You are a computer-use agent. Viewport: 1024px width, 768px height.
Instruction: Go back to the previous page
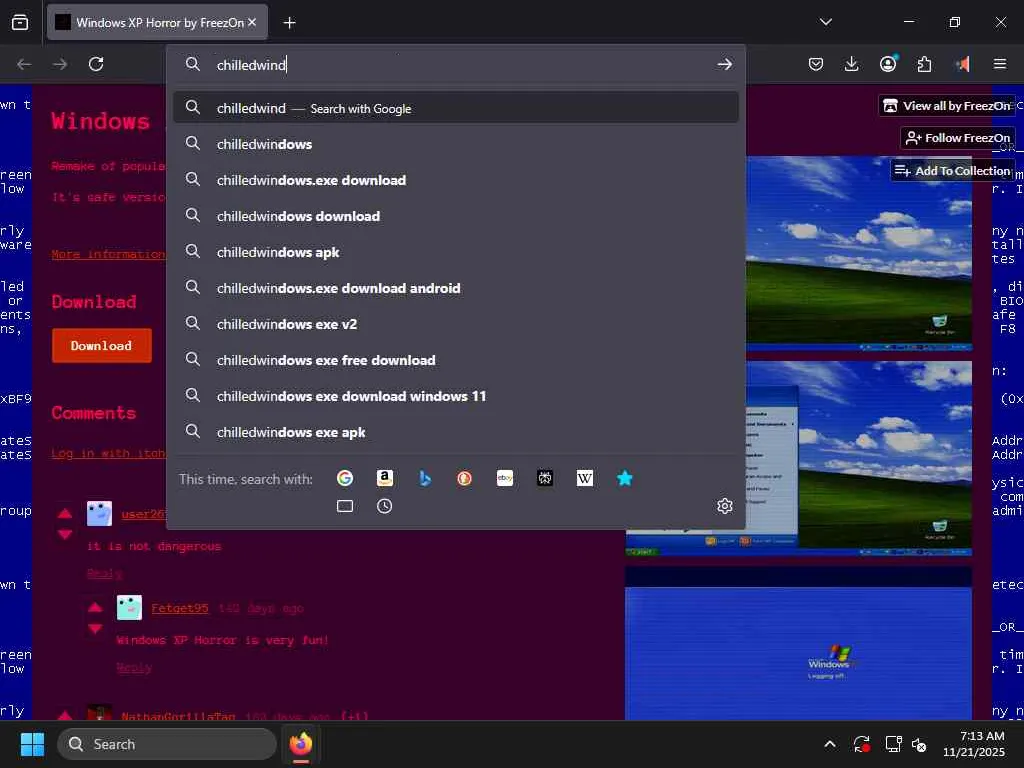point(24,64)
